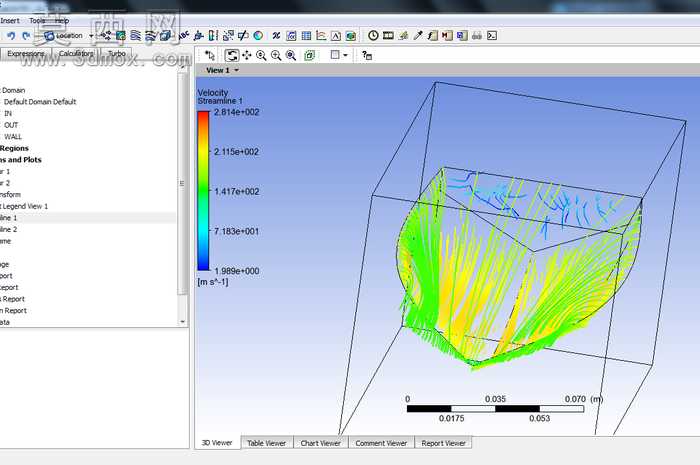Insert a Clip Plane
Screen dimensions: 700x465
[x=243, y=36]
